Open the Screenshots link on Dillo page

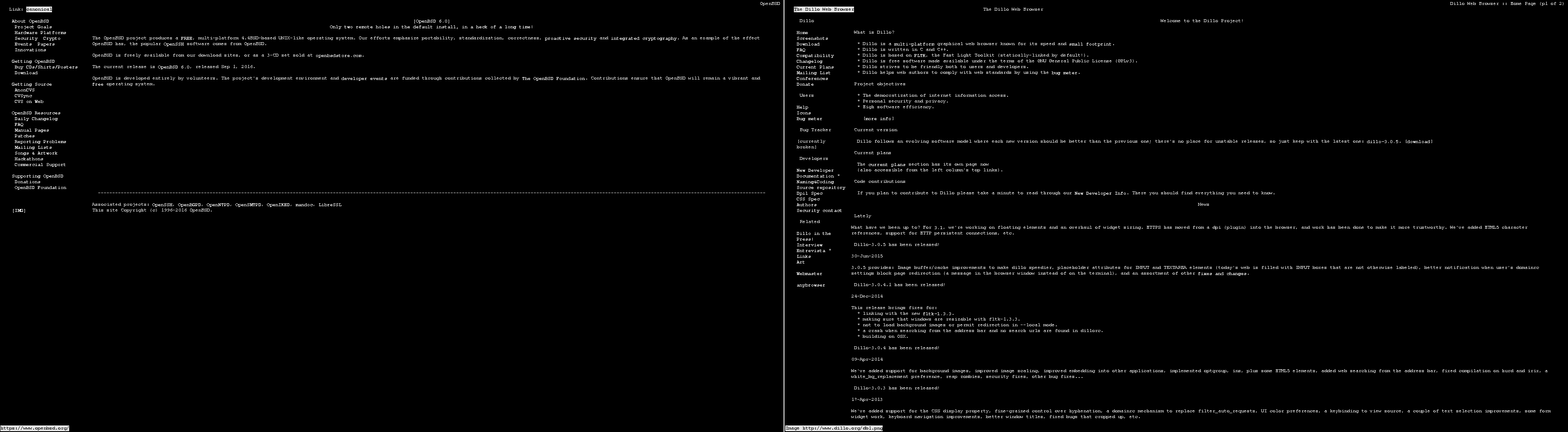(x=812, y=39)
